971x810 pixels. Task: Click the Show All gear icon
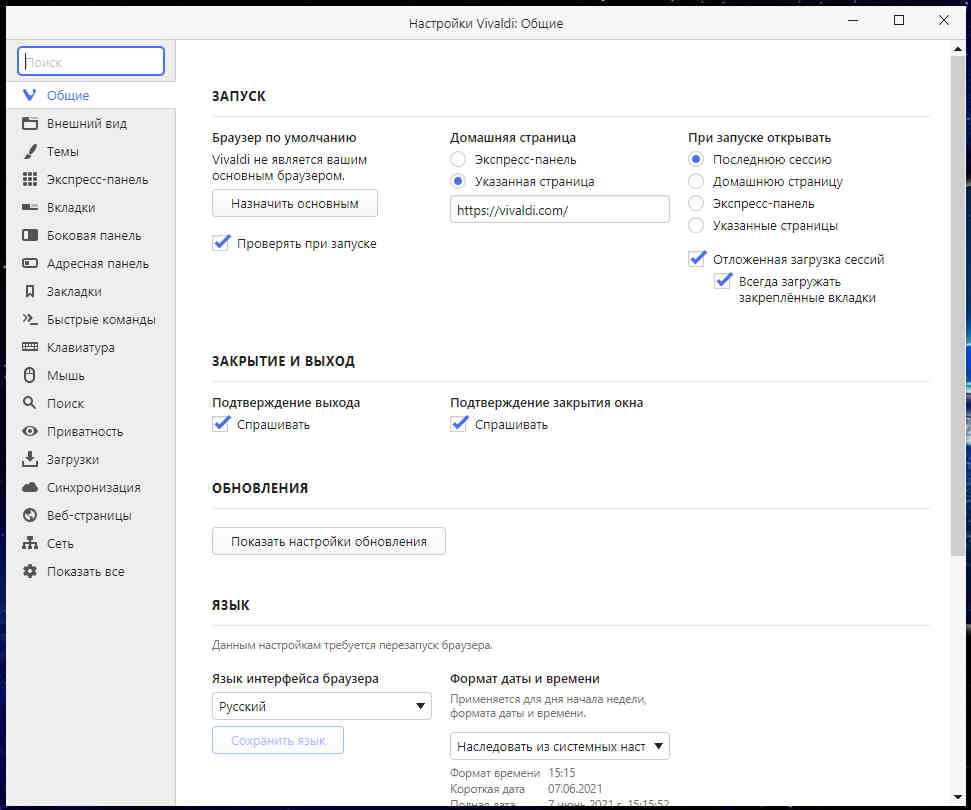30,572
